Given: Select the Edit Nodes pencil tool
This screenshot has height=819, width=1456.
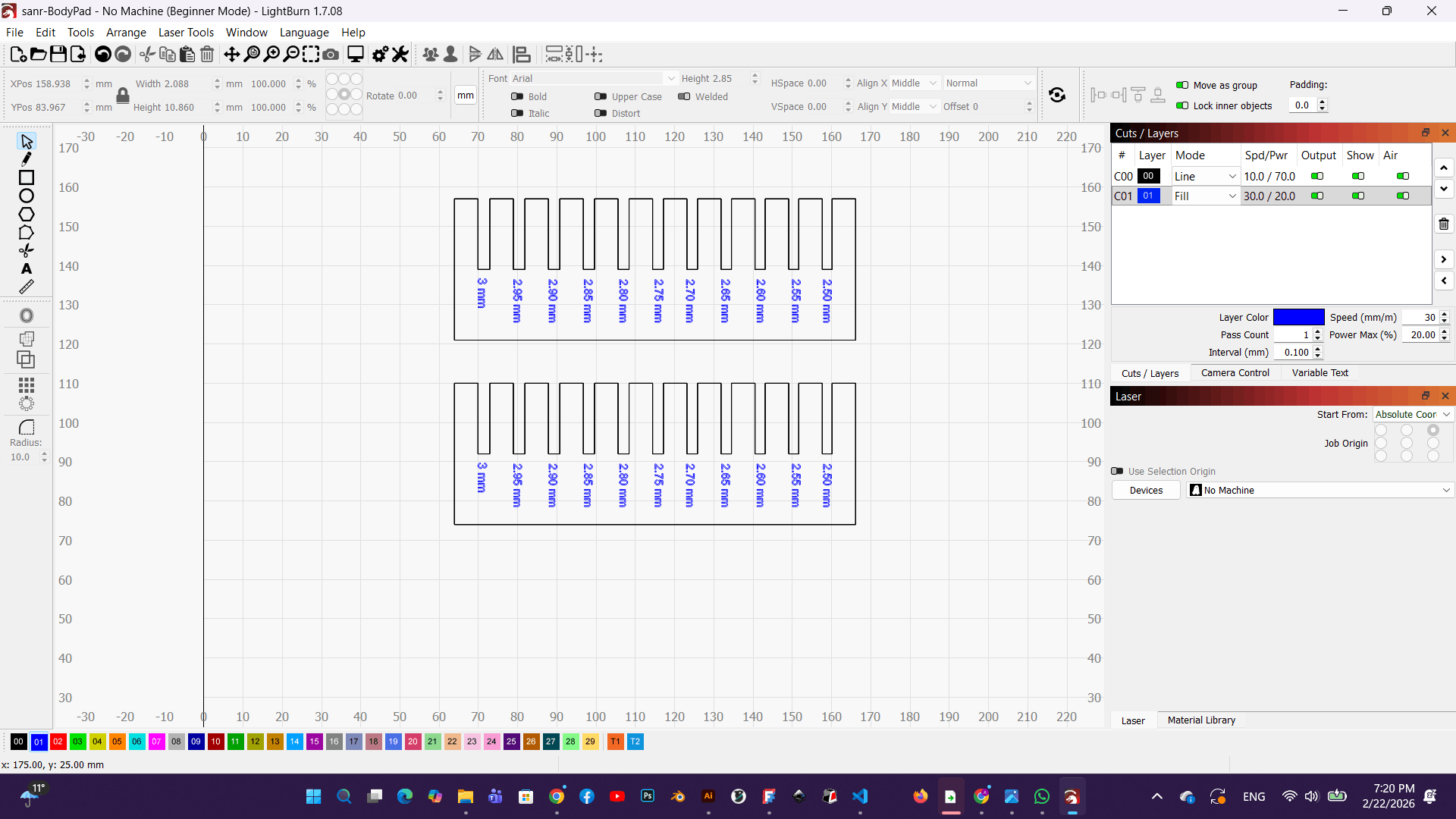Looking at the screenshot, I should (x=26, y=159).
